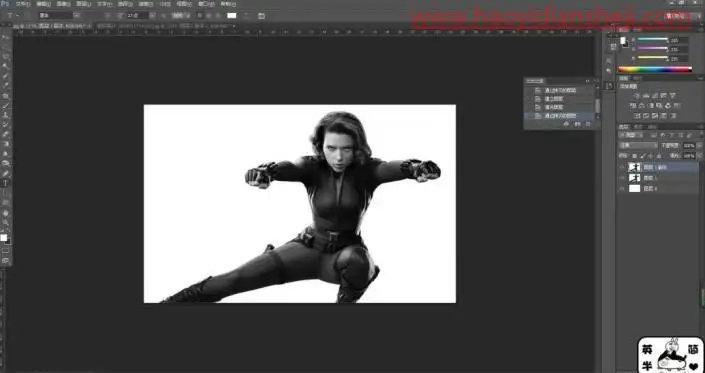Open the font size dropdown
Screen dimensions: 705x373
click(x=152, y=15)
